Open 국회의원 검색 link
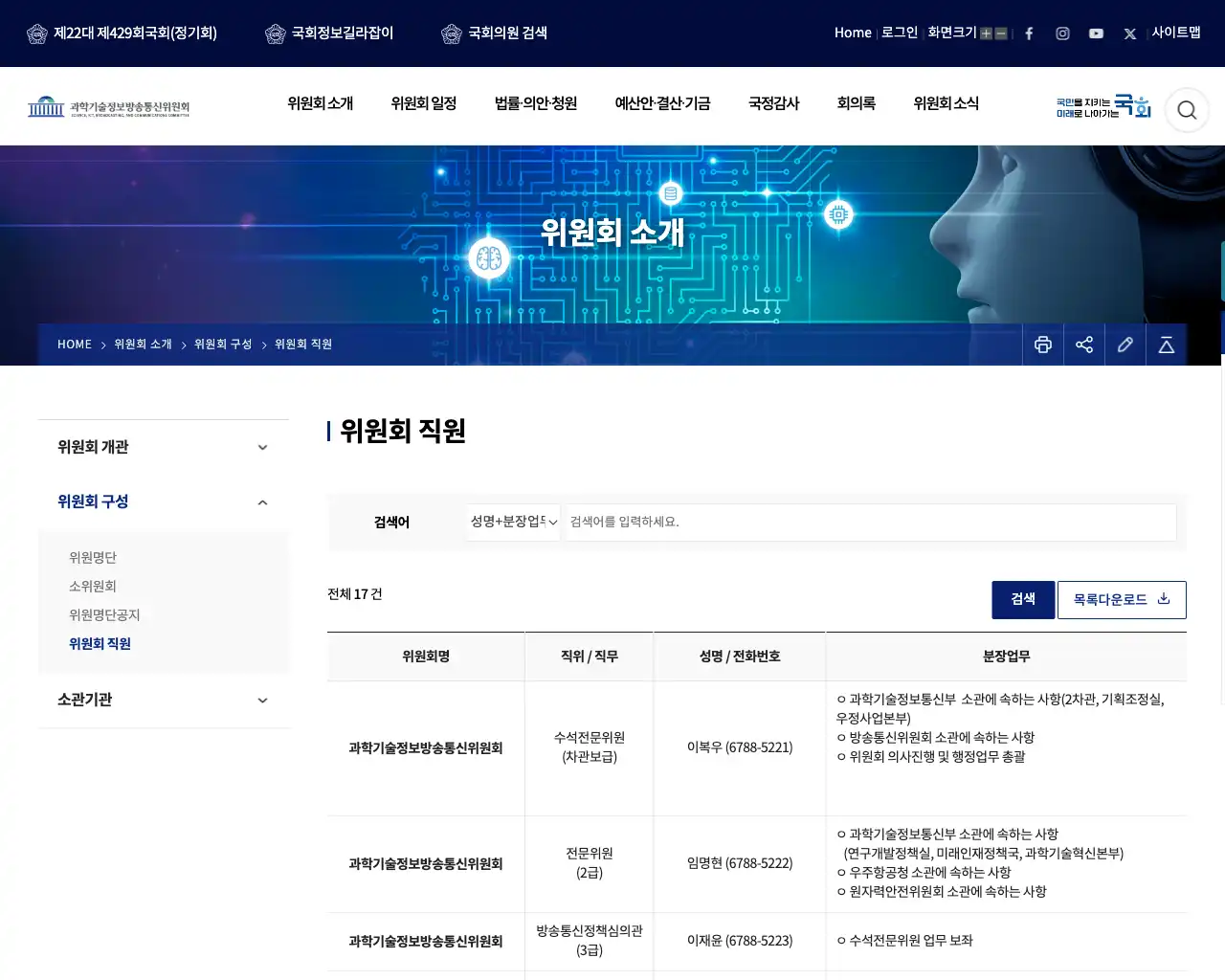Viewport: 1225px width, 980px height. [x=495, y=33]
